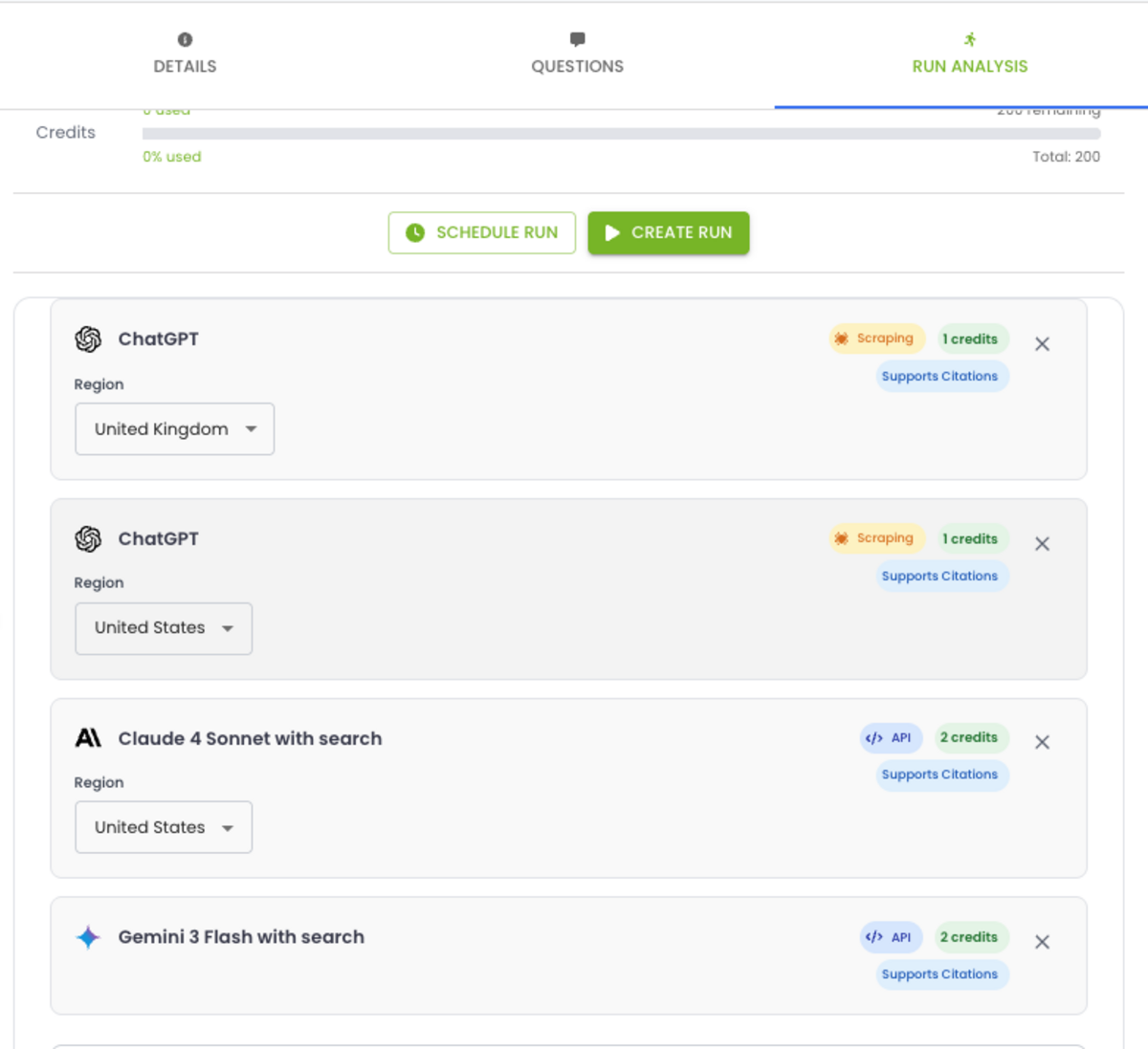Remove the ChatGPT United Kingdom card

pos(1043,344)
